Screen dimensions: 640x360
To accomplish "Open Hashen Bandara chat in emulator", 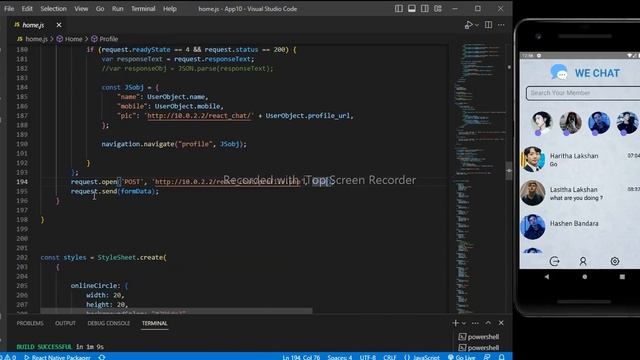I will click(x=580, y=227).
